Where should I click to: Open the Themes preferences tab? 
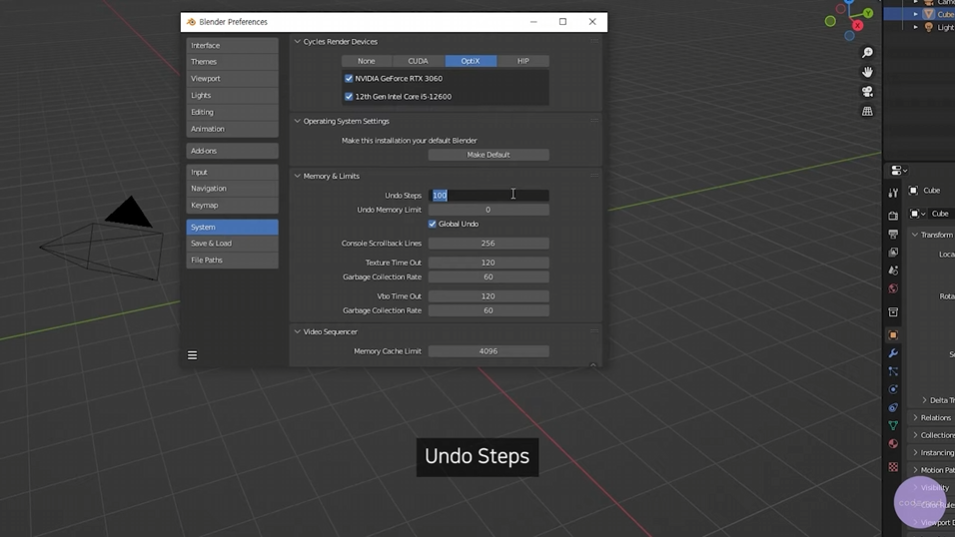(x=232, y=61)
